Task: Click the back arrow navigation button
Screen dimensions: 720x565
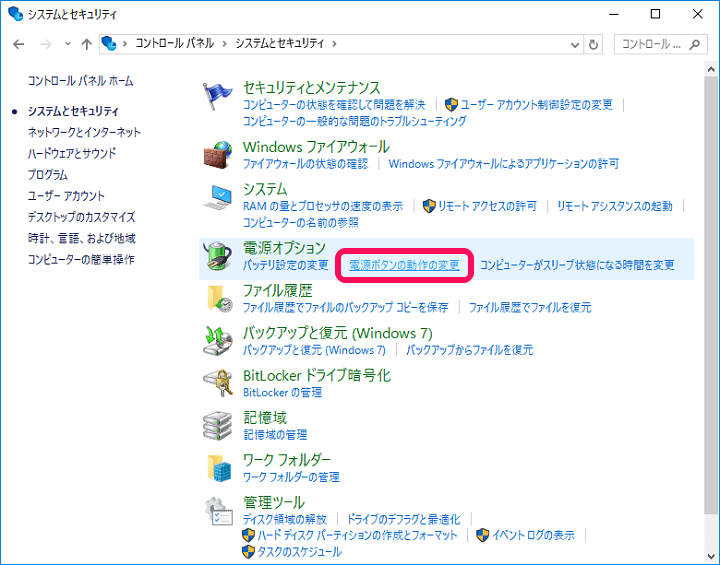Action: click(19, 44)
